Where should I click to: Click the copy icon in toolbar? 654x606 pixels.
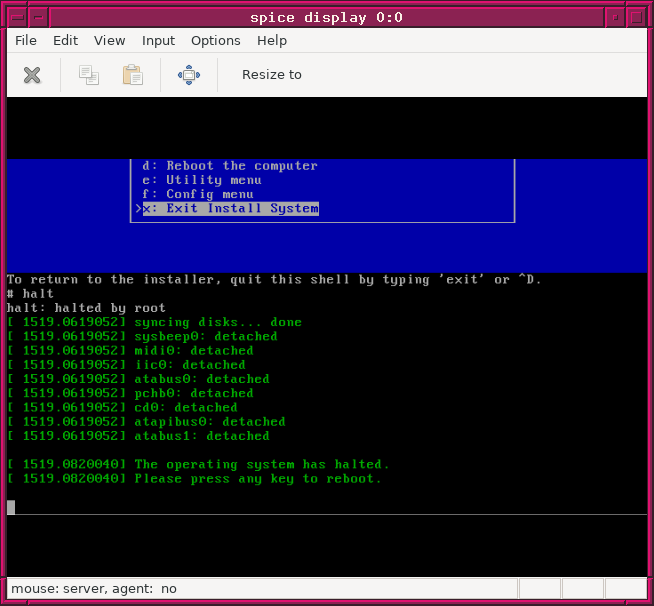89,75
